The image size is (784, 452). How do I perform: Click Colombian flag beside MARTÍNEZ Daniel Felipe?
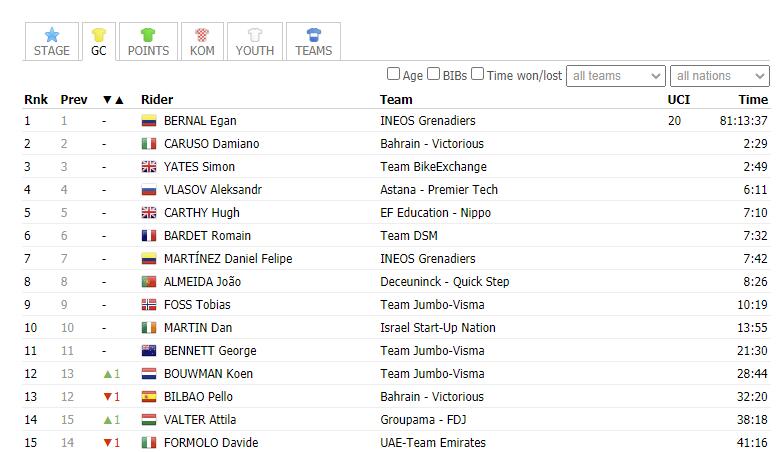pyautogui.click(x=149, y=259)
